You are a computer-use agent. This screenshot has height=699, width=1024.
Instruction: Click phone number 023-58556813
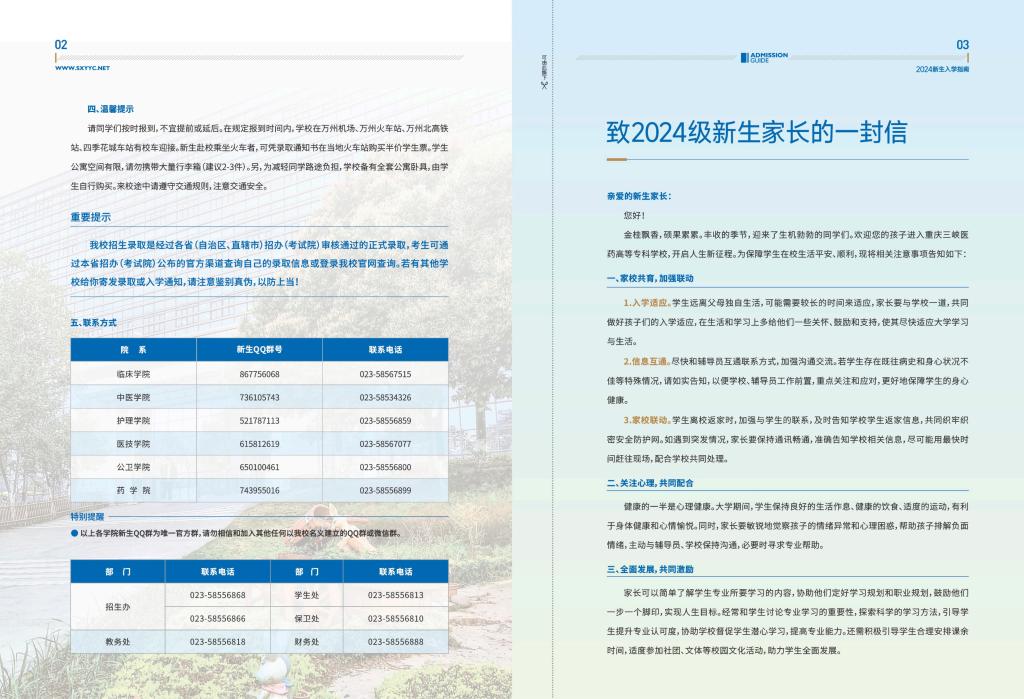[395, 595]
